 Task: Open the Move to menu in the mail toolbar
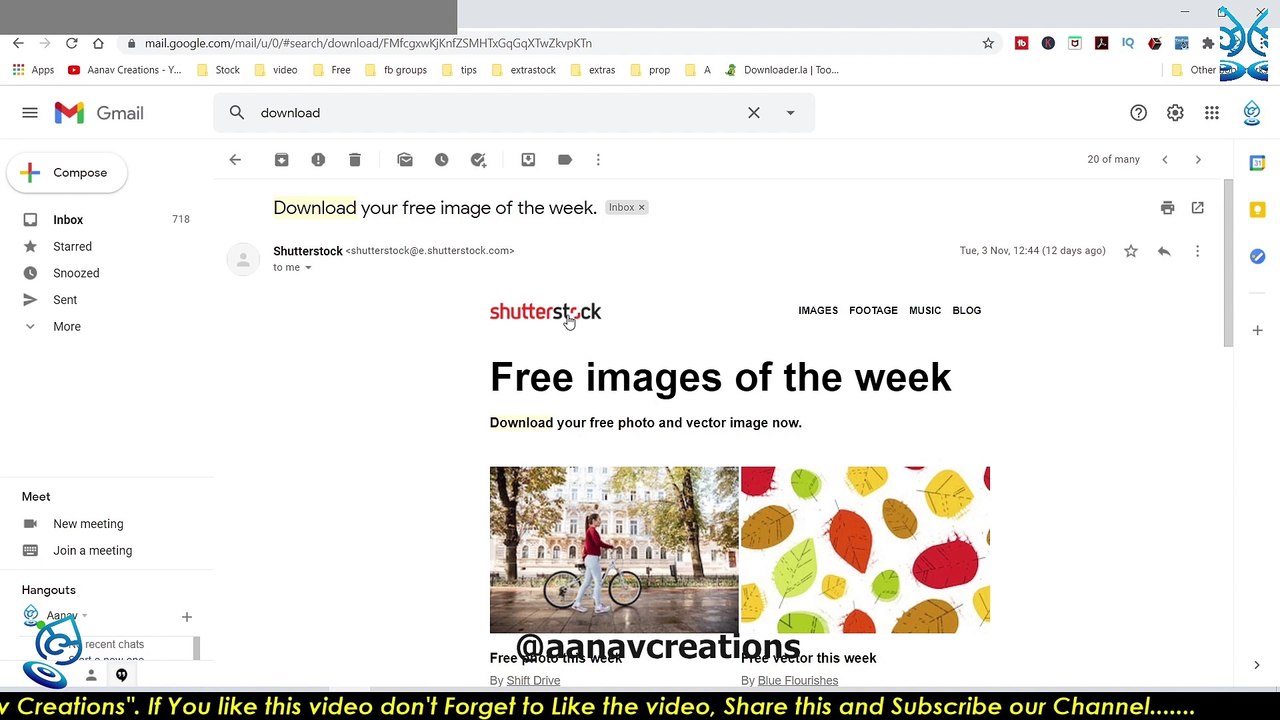528,160
